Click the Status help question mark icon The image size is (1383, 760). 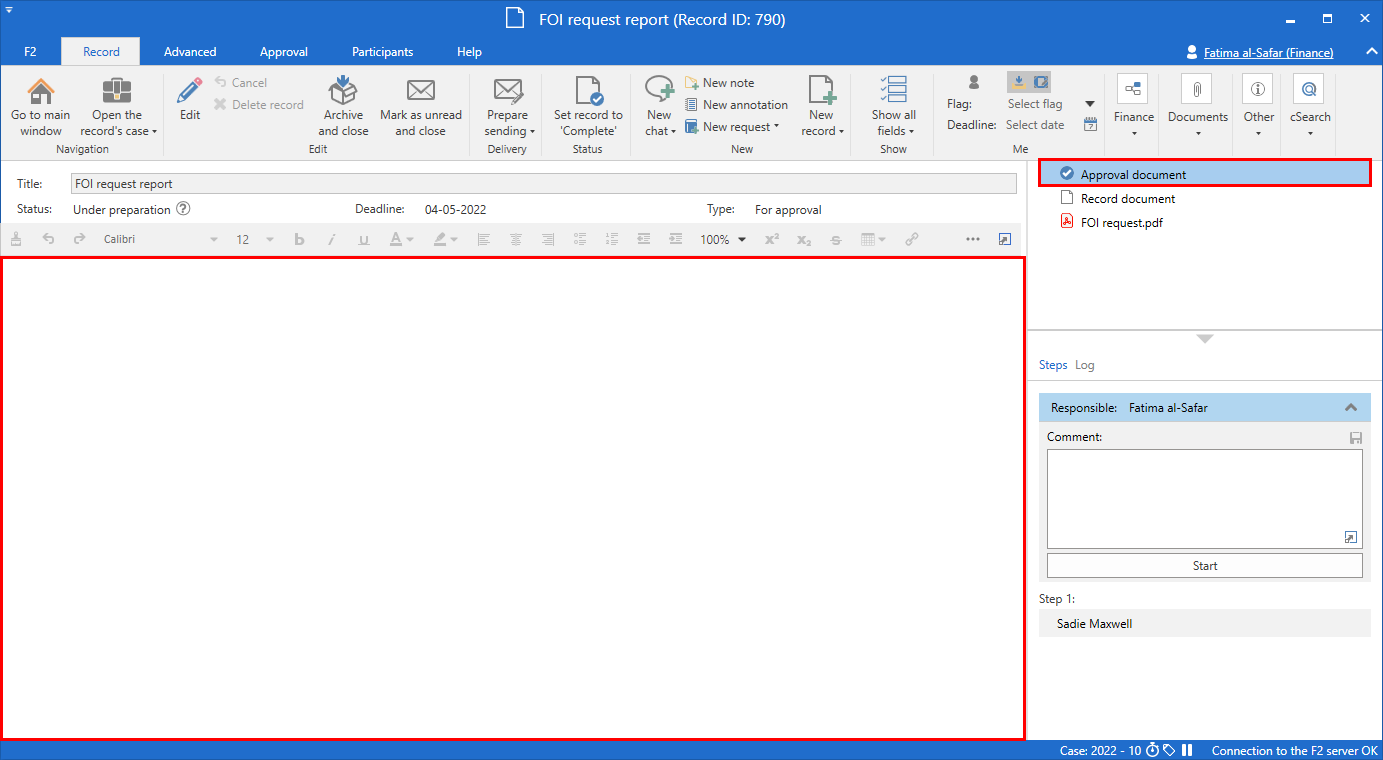183,209
